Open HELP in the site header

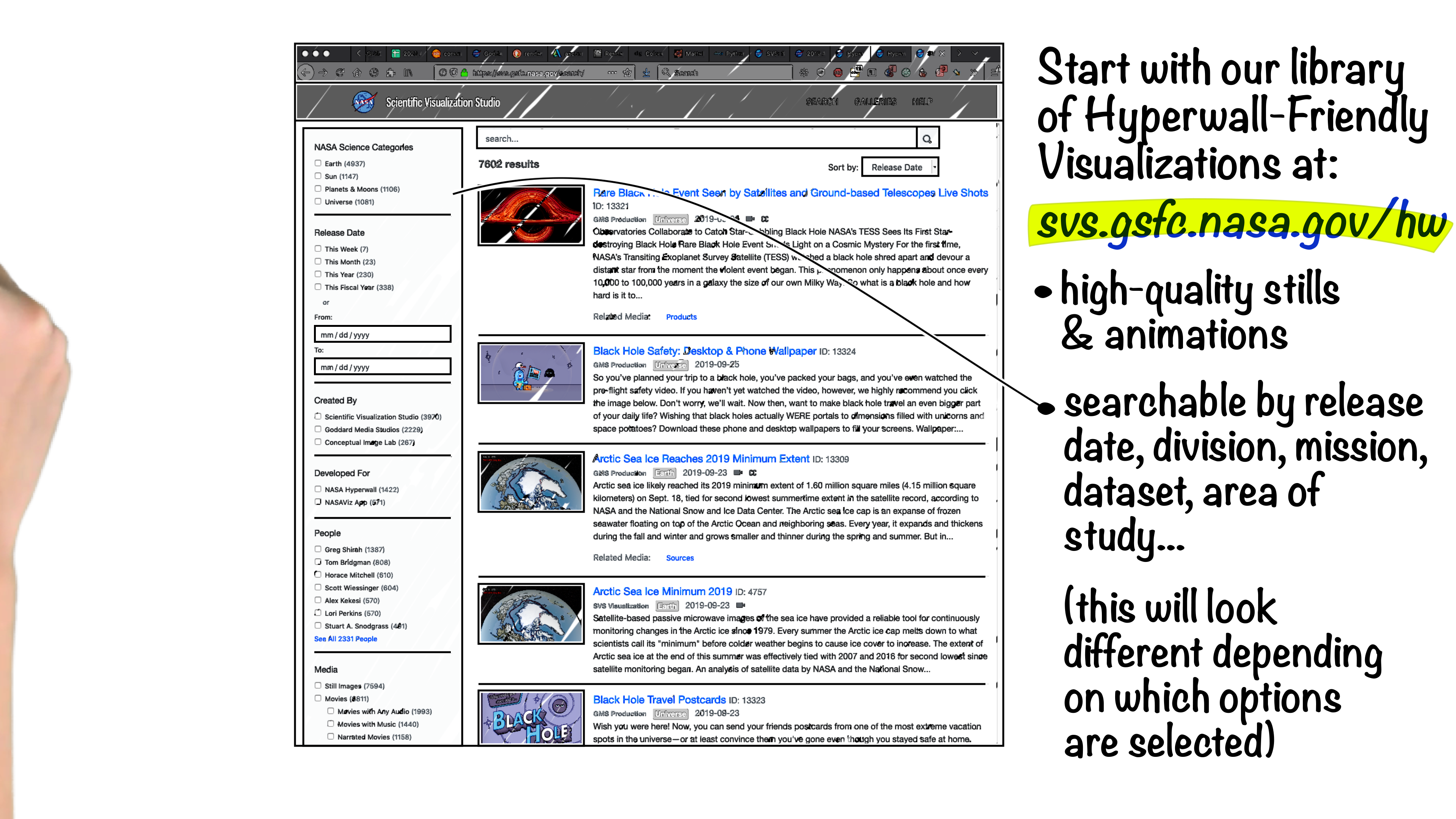(x=922, y=101)
